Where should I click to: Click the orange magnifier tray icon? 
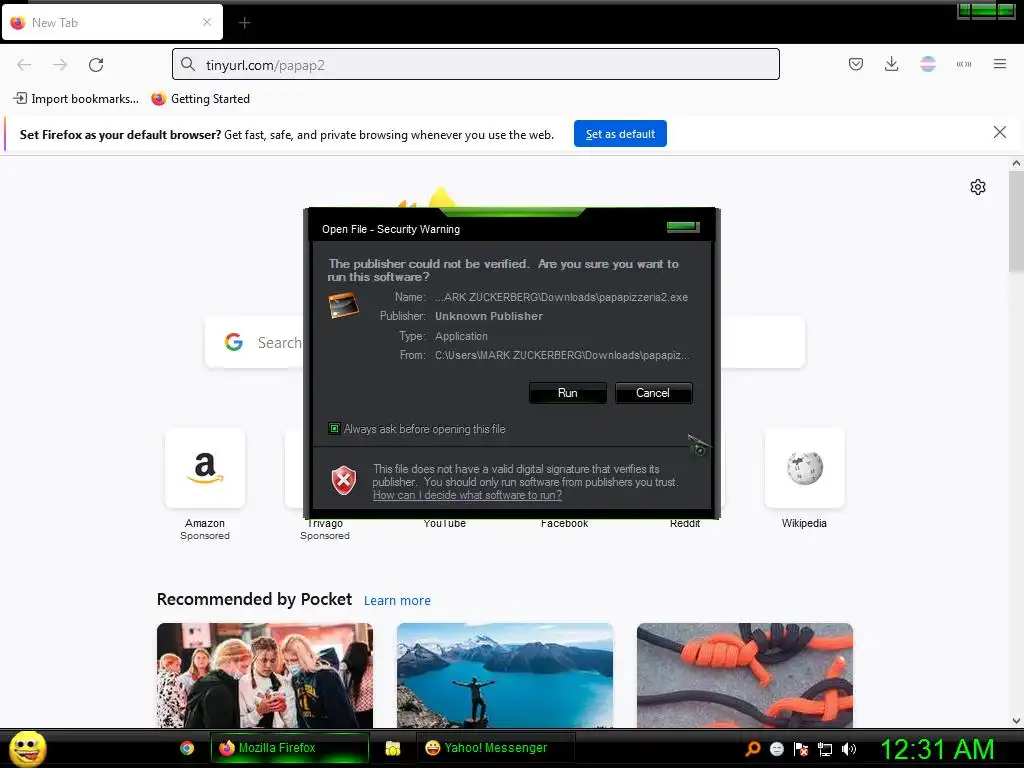pyautogui.click(x=753, y=749)
